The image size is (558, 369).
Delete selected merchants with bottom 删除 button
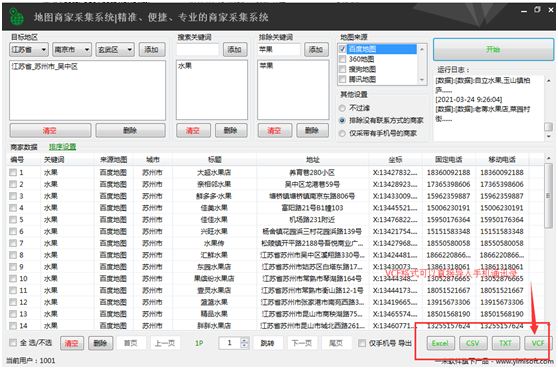pos(100,343)
